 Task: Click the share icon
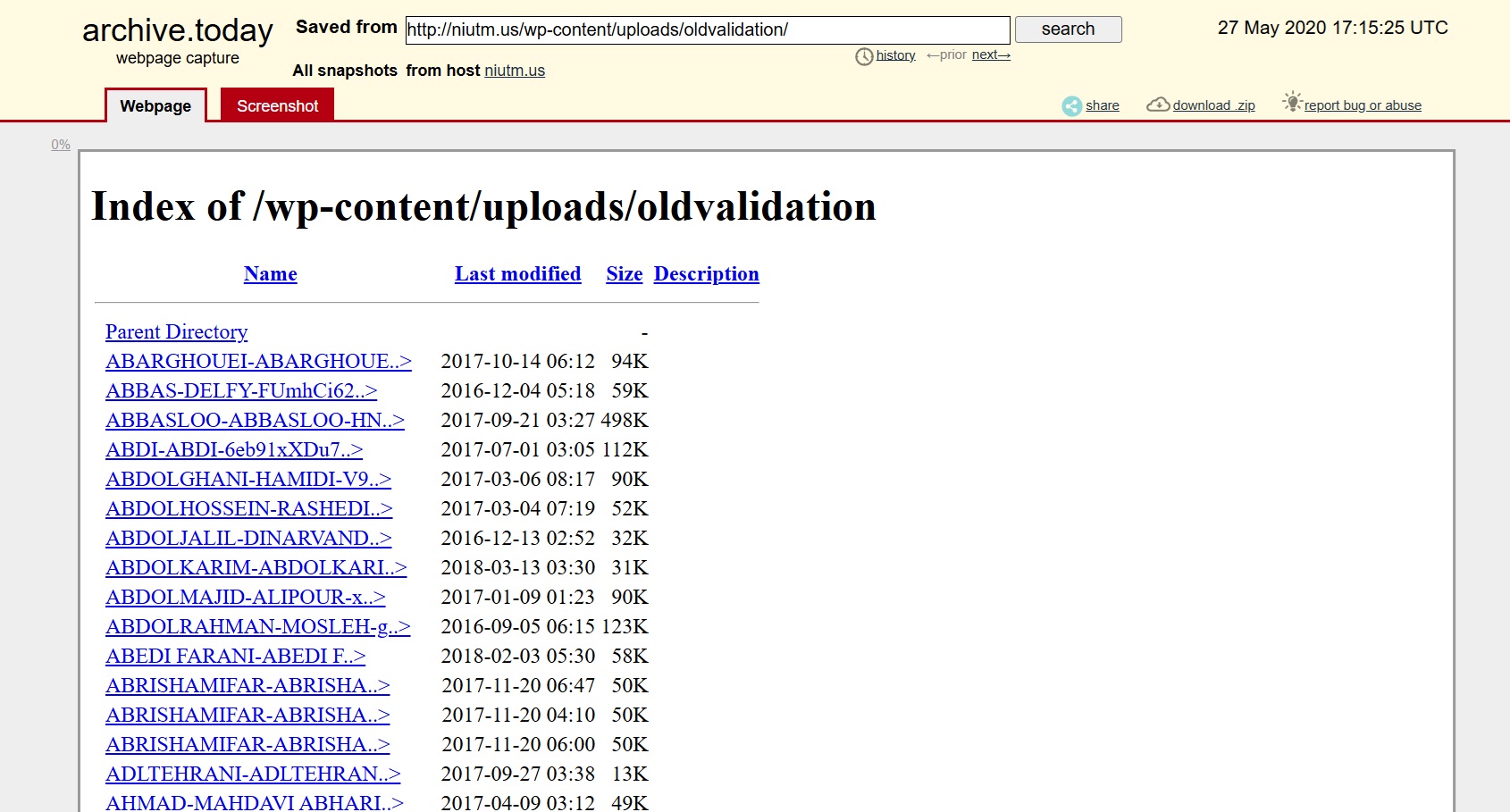(x=1071, y=105)
